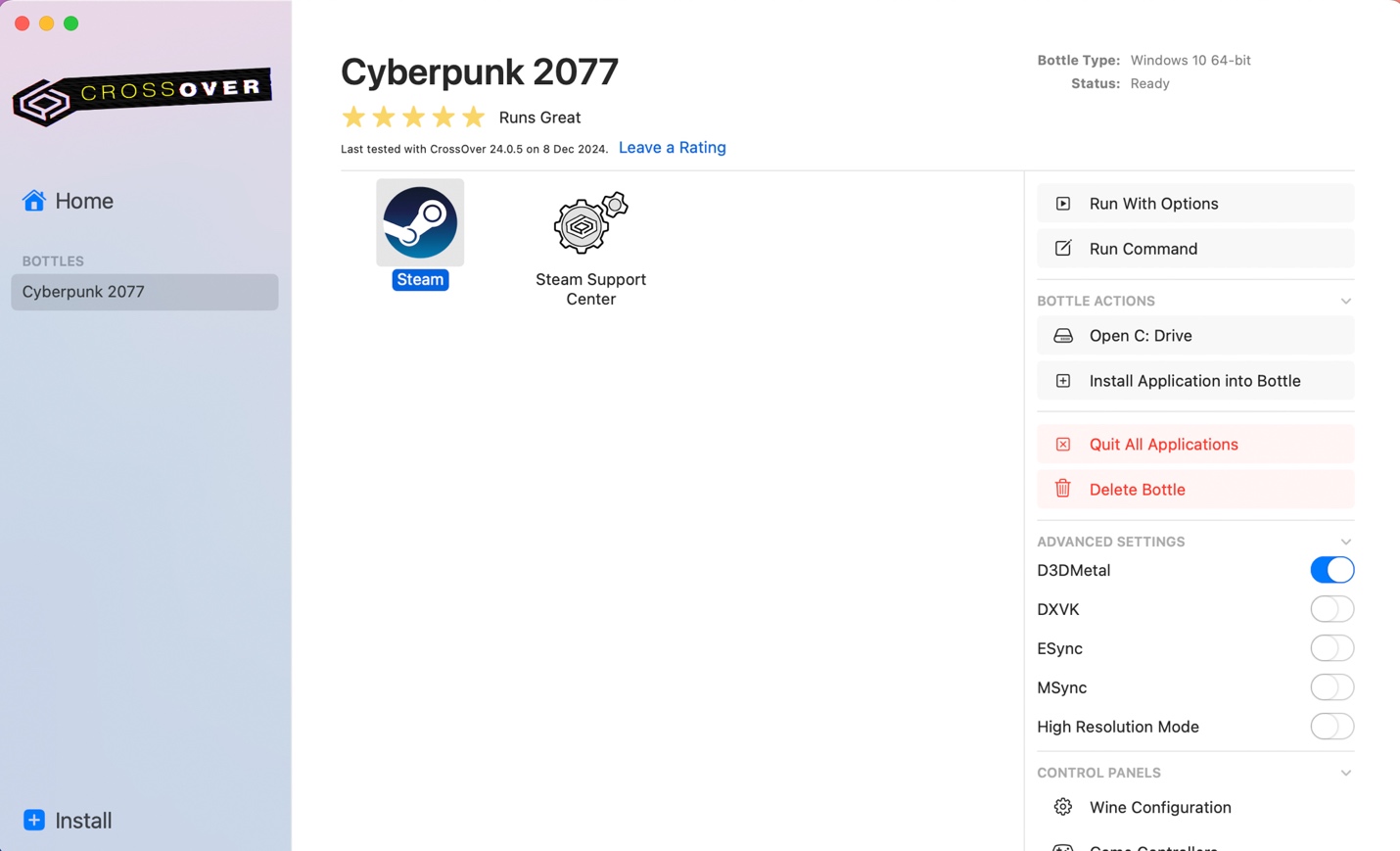Screen dimensions: 1400x851
Task: Click the Delete Bottle label
Action: pos(1138,490)
